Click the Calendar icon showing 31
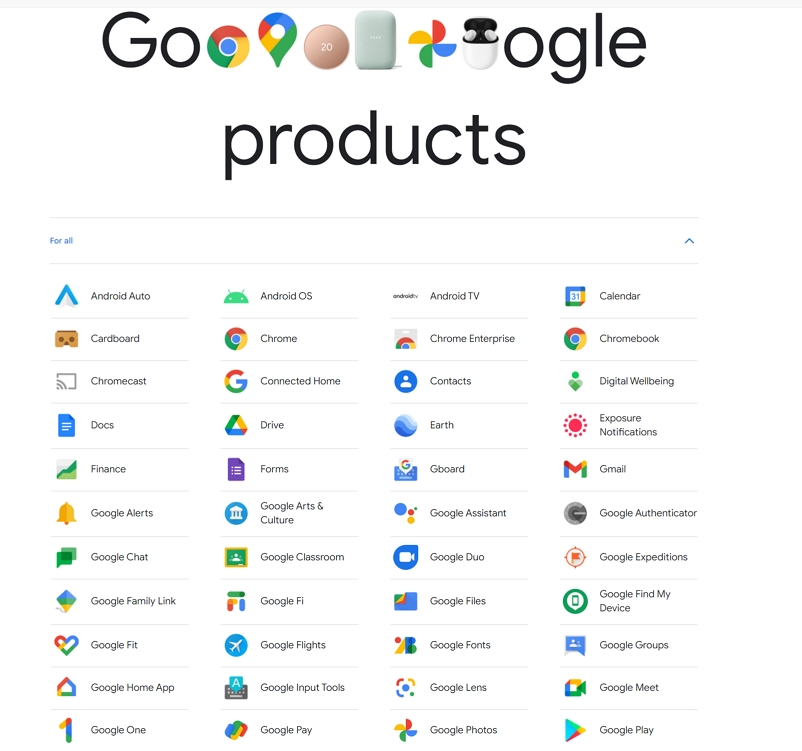Viewport: 802px width, 751px height. pos(575,296)
